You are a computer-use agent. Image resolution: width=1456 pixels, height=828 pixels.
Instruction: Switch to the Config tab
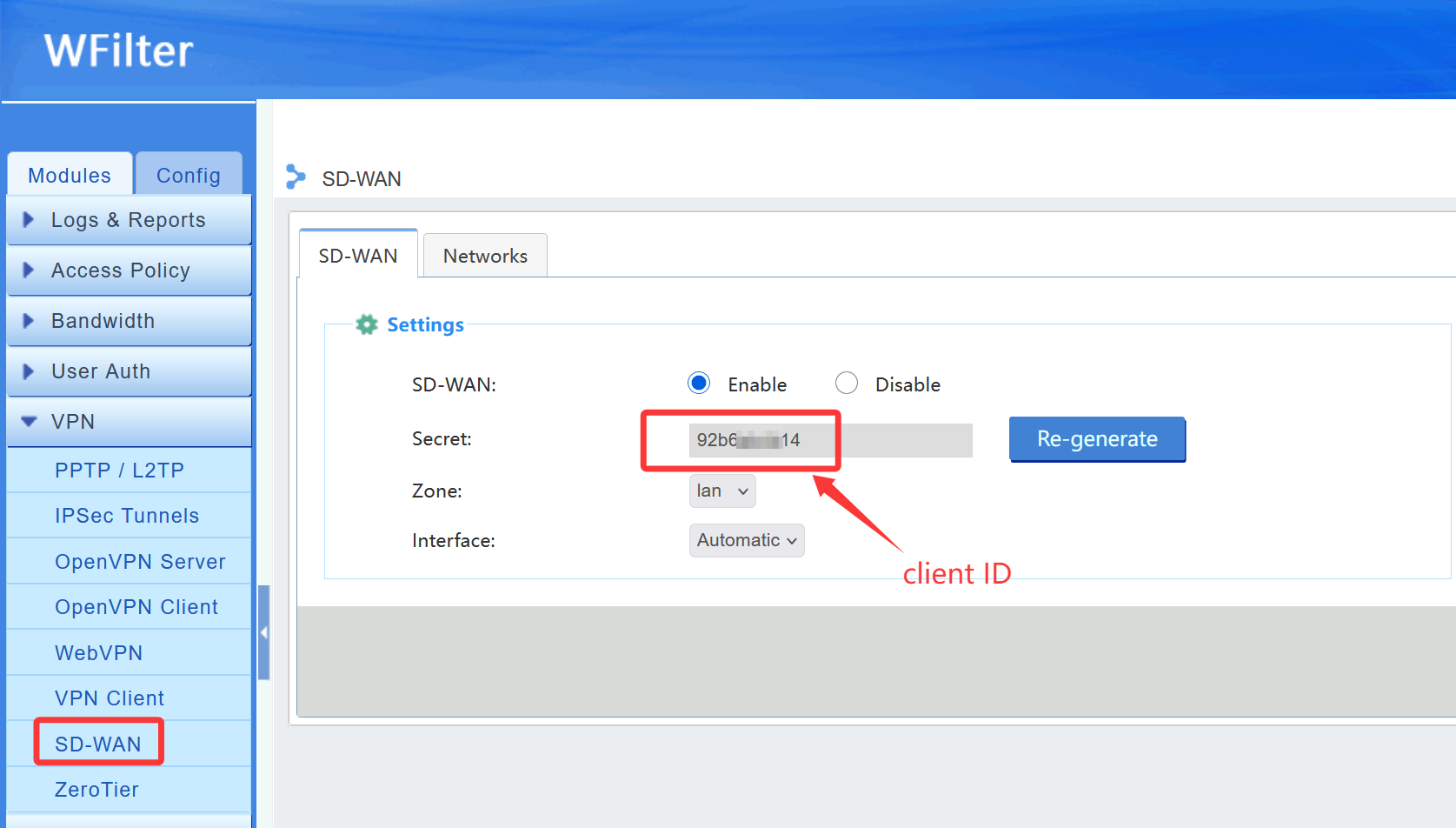(189, 175)
